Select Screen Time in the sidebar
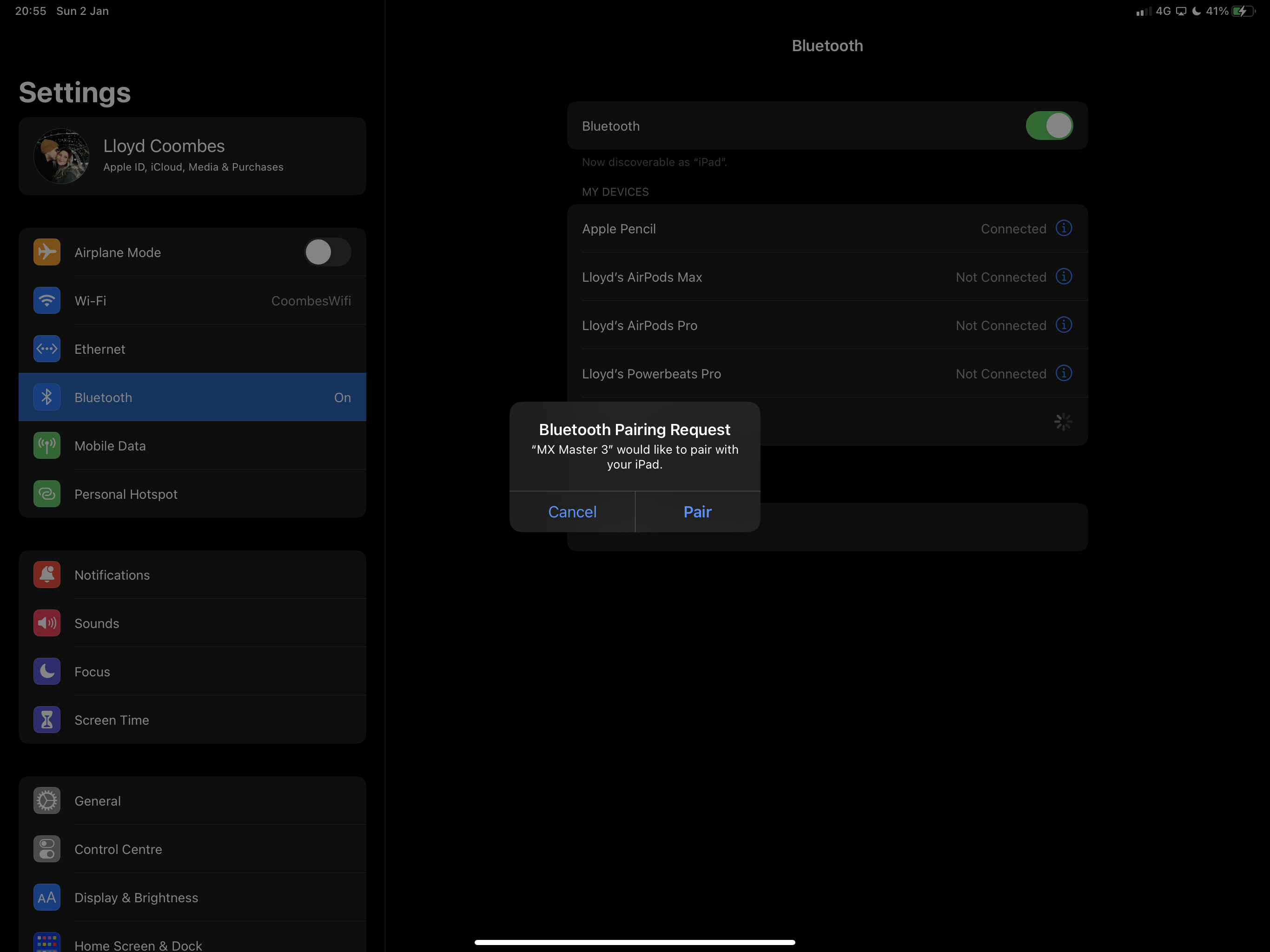The width and height of the screenshot is (1270, 952). click(112, 720)
